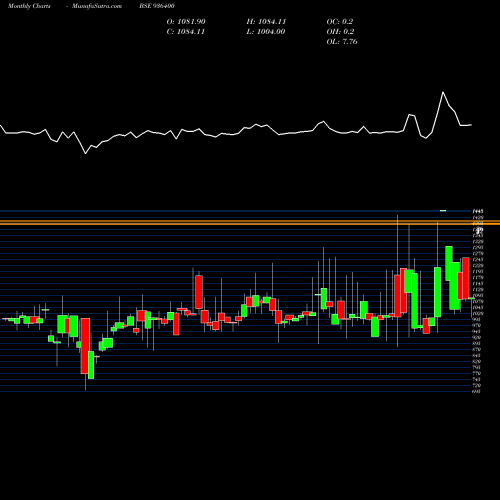The width and height of the screenshot is (500, 500).
Task: Select the high value 'H: 1084.11'
Action: tap(266, 22)
